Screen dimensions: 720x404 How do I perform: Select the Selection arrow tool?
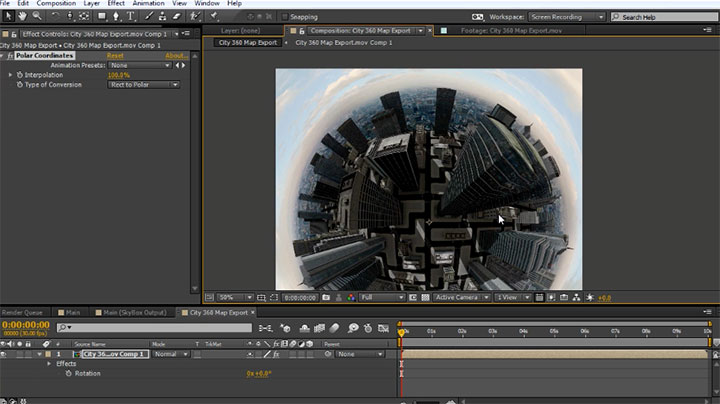(8, 17)
